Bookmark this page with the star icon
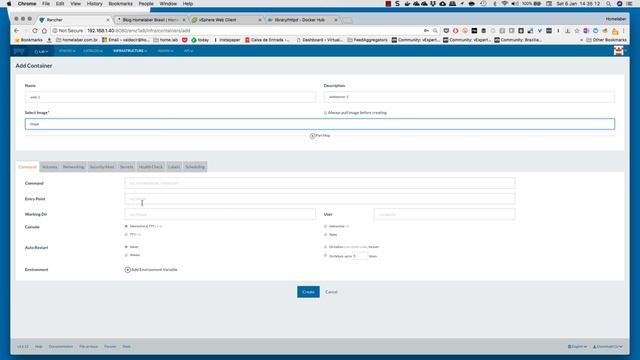The width and height of the screenshot is (640, 360). (577, 31)
